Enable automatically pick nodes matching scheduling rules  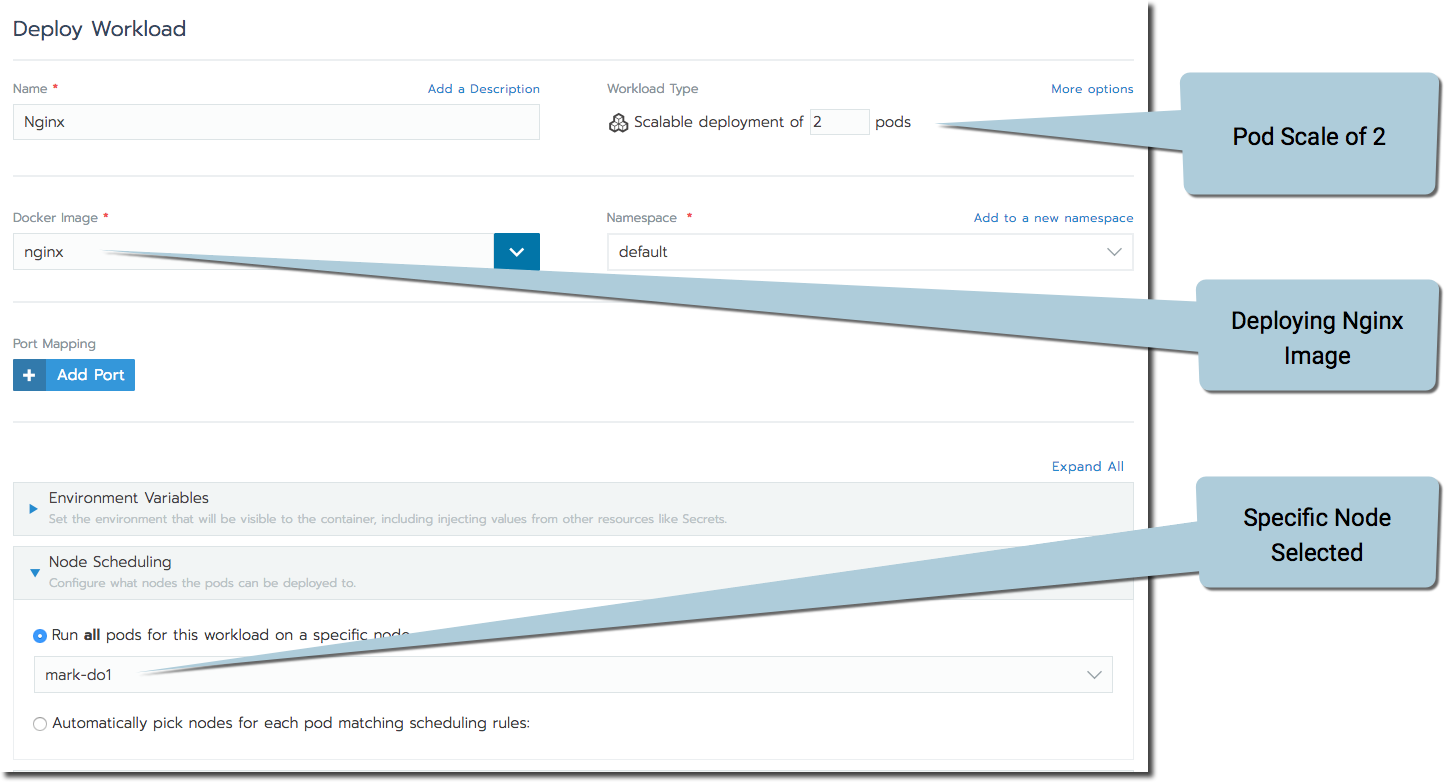[x=40, y=723]
